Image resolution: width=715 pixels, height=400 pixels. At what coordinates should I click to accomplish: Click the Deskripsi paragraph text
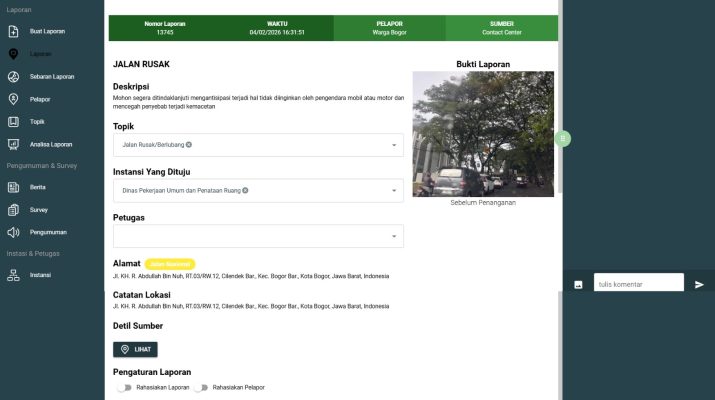(259, 102)
